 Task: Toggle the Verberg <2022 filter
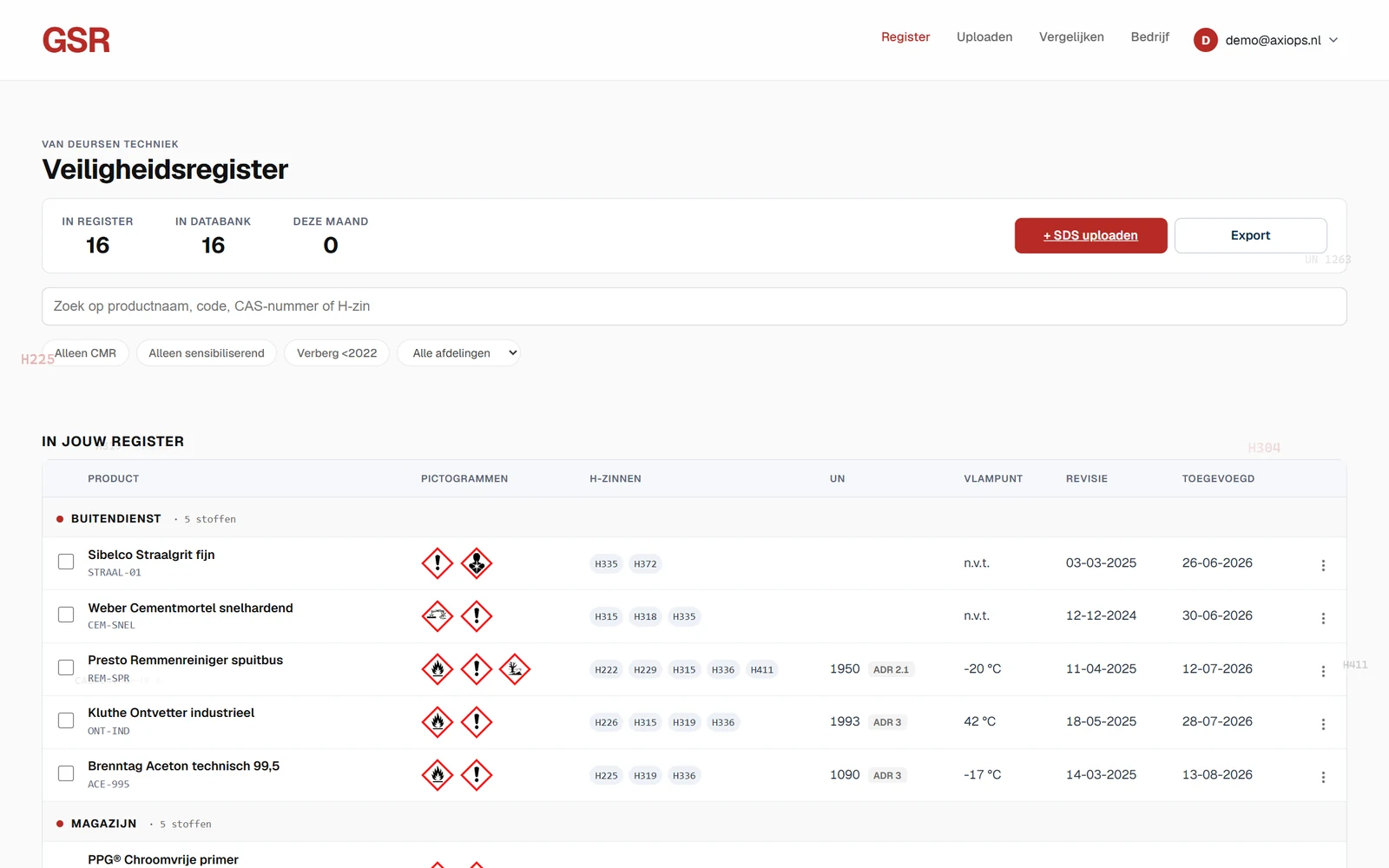(x=337, y=353)
